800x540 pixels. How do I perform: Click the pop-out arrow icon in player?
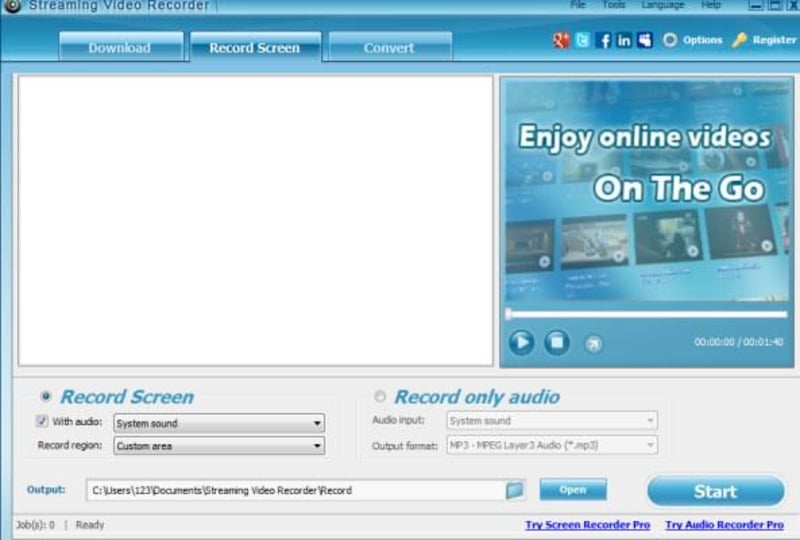click(x=593, y=344)
